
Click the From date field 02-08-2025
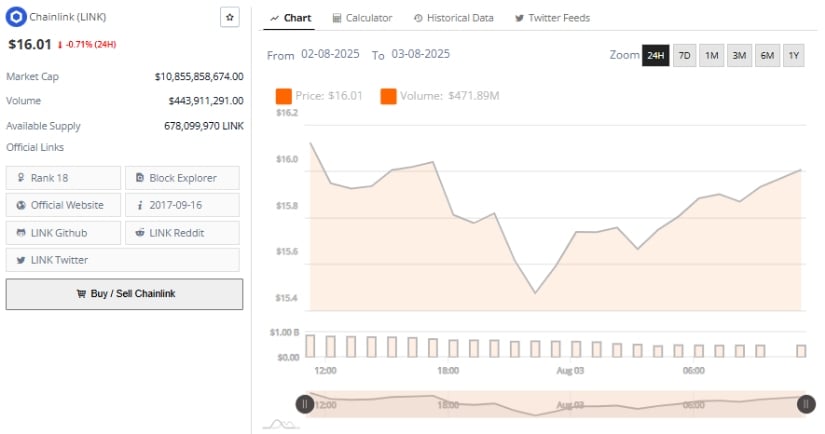tap(330, 54)
